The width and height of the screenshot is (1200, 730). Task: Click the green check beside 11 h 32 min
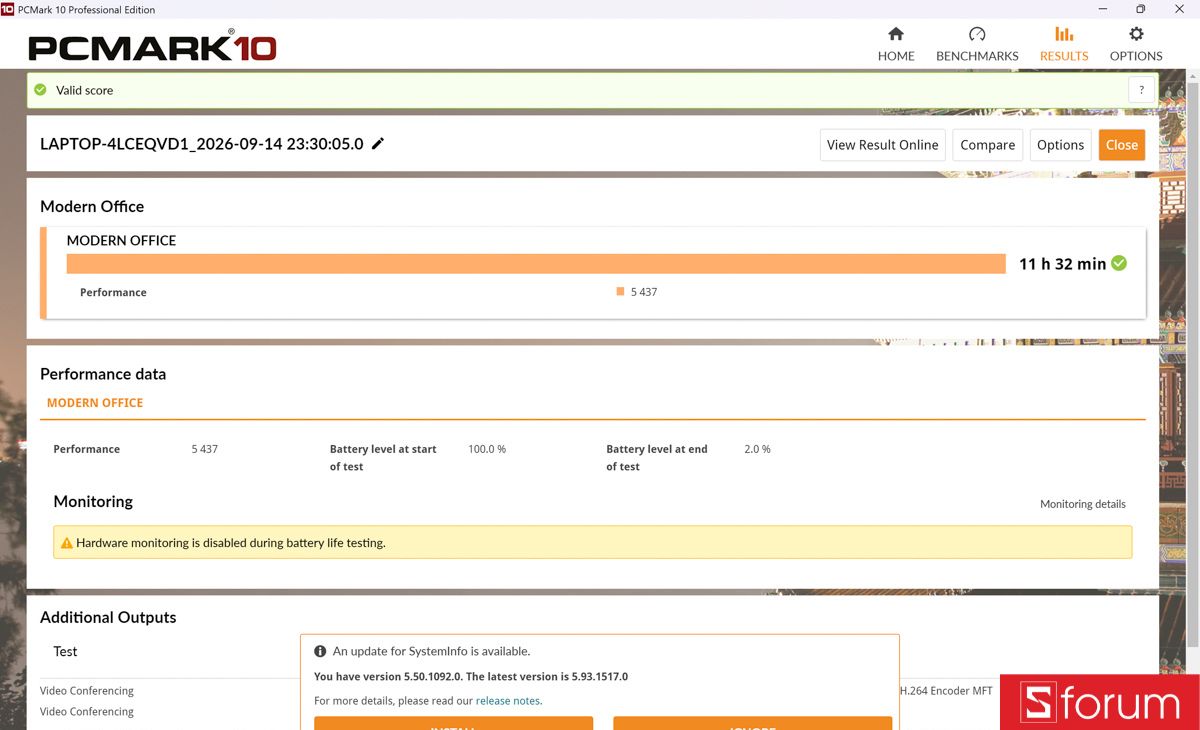[x=1119, y=263]
